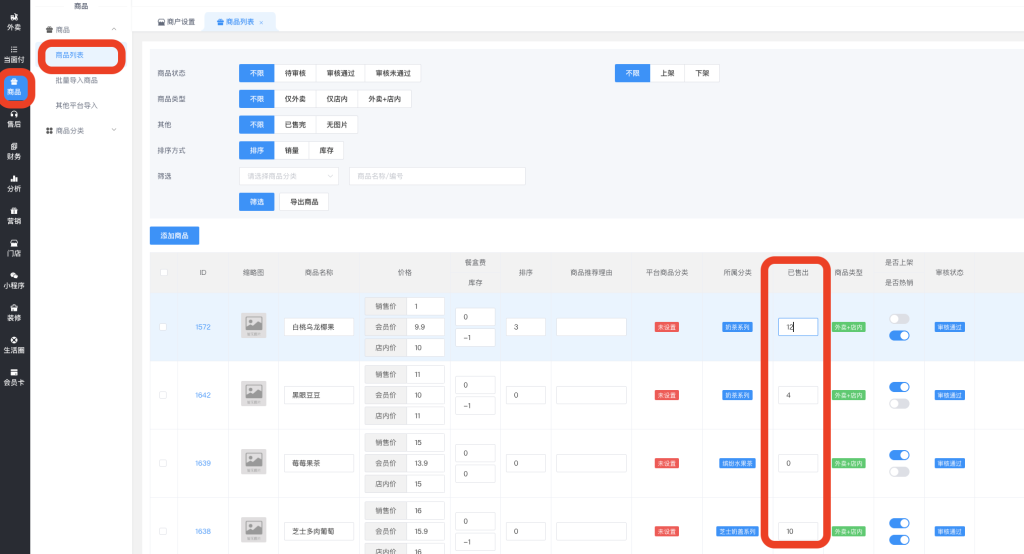Click the 导出商品 button
The image size is (1024, 554).
point(304,202)
